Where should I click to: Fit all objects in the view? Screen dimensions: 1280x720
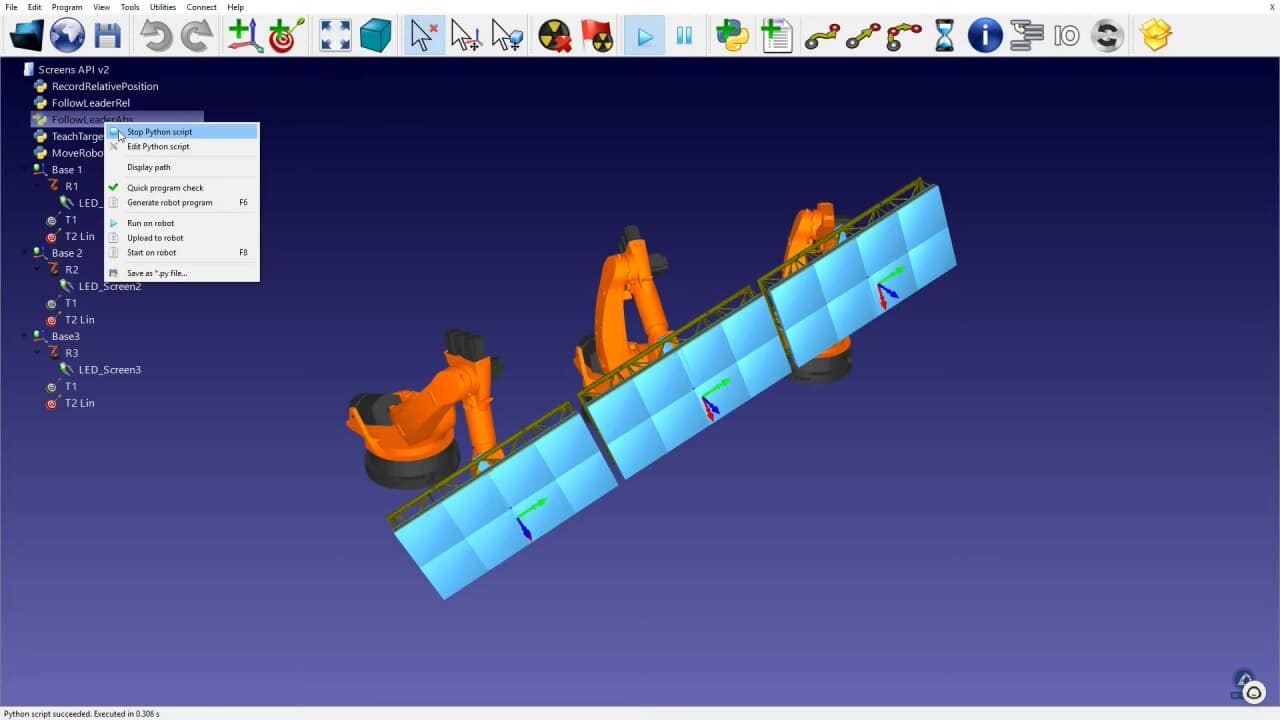335,36
